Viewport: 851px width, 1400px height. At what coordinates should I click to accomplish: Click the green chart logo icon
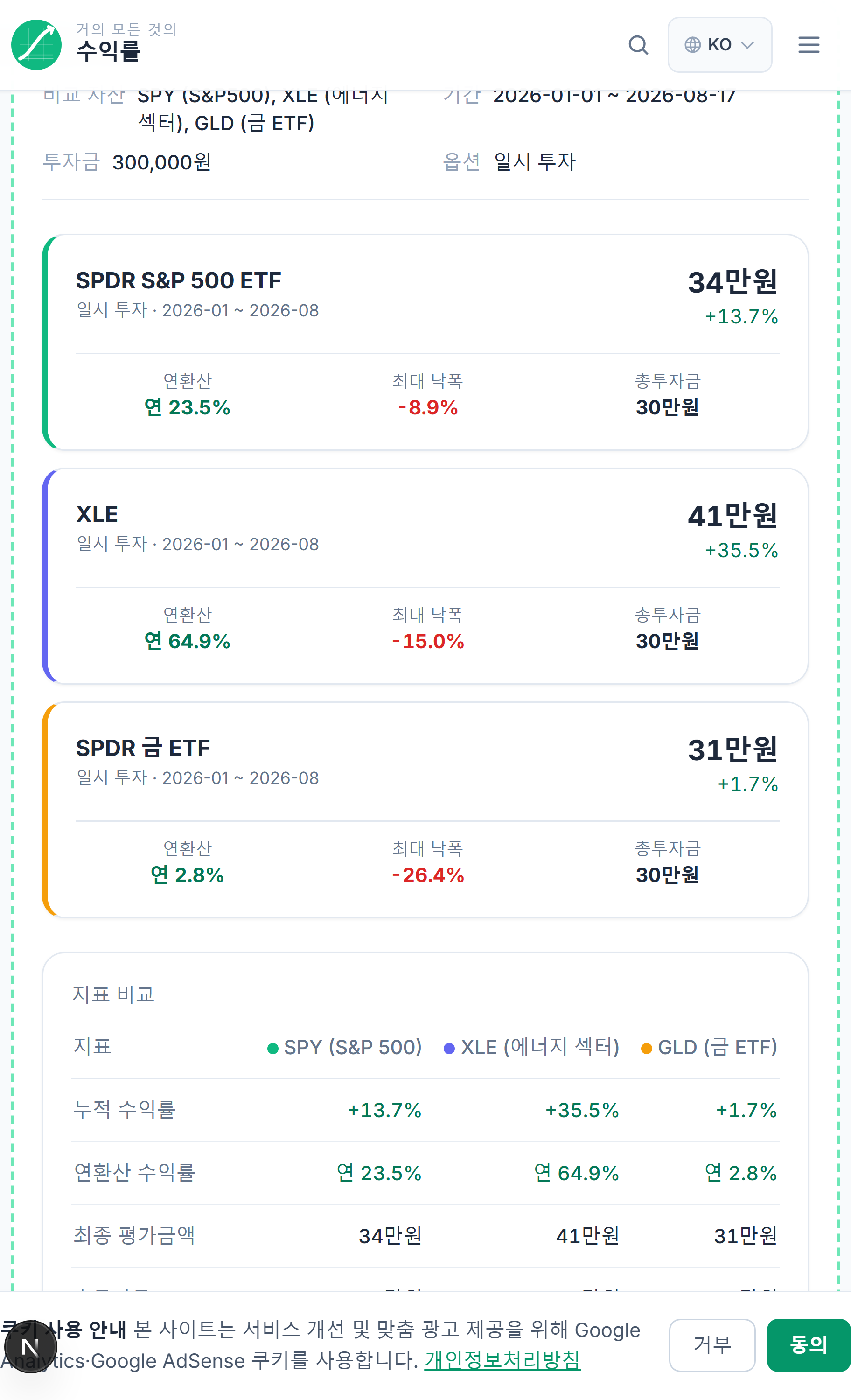(x=36, y=45)
